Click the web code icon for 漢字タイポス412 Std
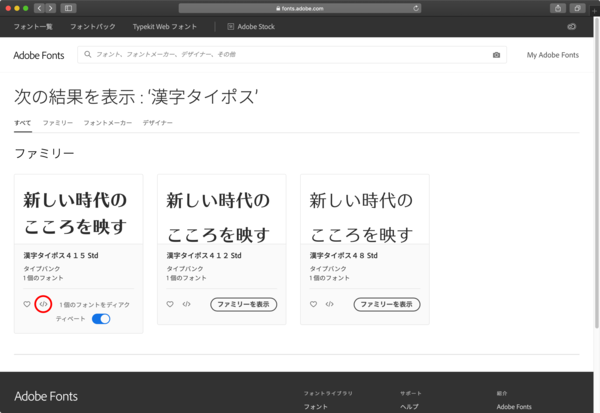Image resolution: width=600 pixels, height=413 pixels. point(186,304)
